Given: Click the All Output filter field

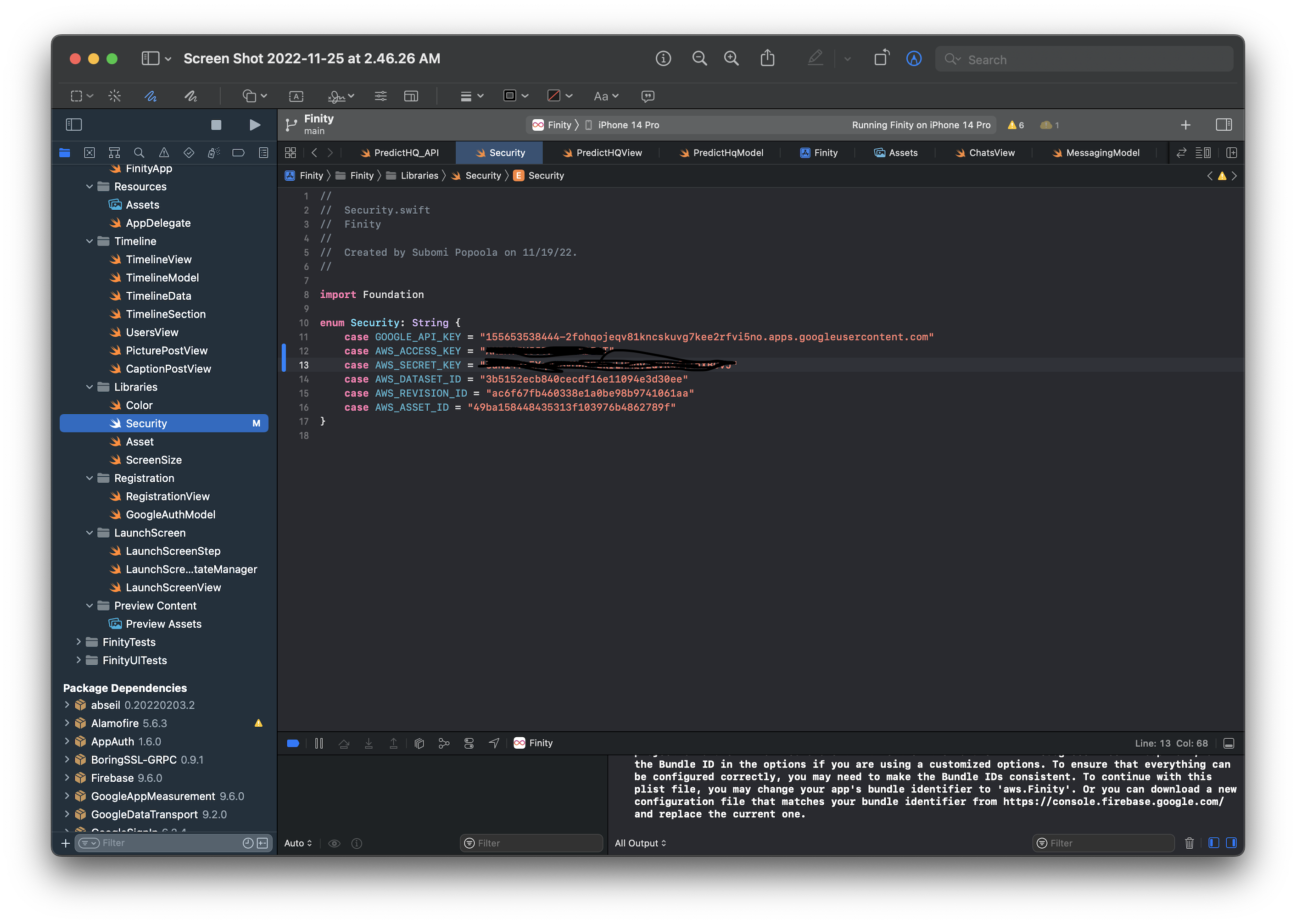Looking at the screenshot, I should [x=640, y=843].
